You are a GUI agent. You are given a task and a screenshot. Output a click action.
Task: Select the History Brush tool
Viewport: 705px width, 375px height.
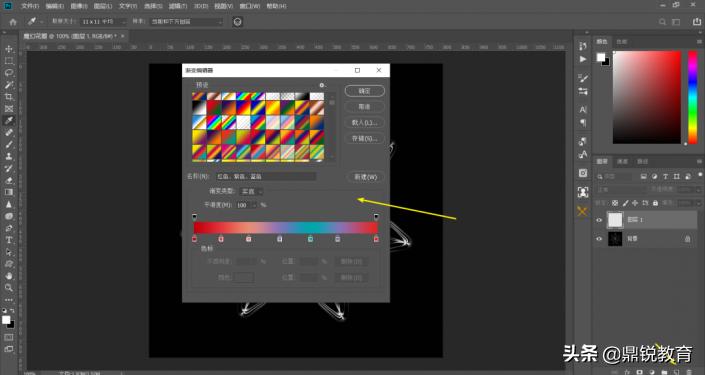pos(9,168)
